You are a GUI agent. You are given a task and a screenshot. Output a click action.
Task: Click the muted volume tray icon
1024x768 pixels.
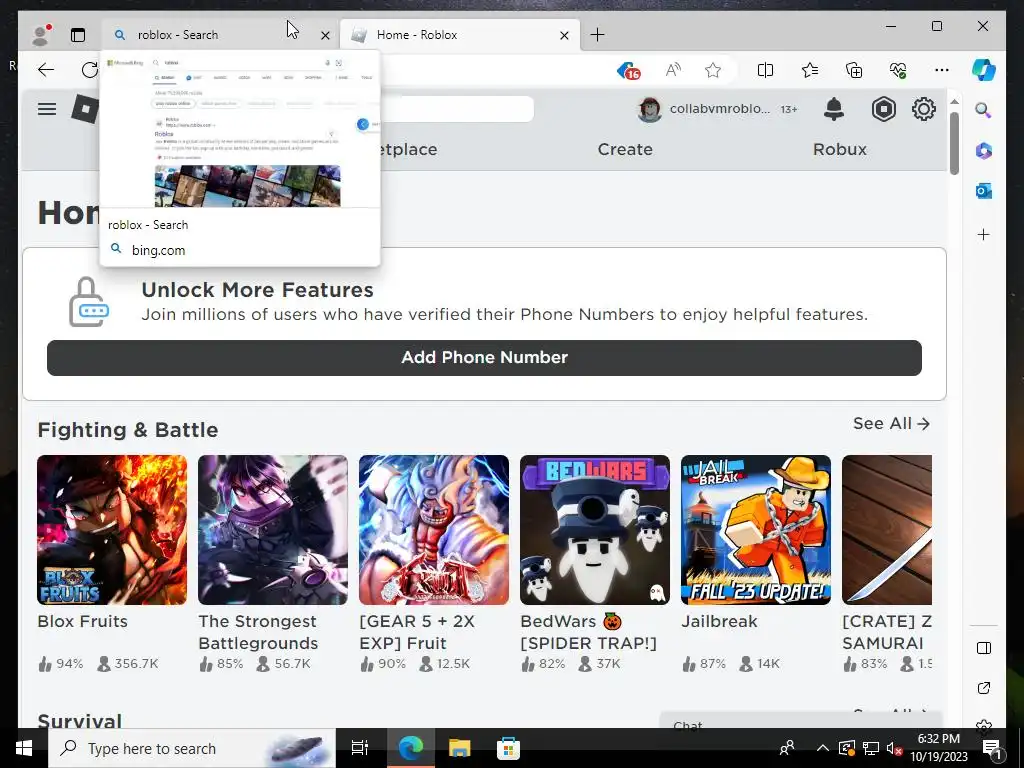click(894, 748)
